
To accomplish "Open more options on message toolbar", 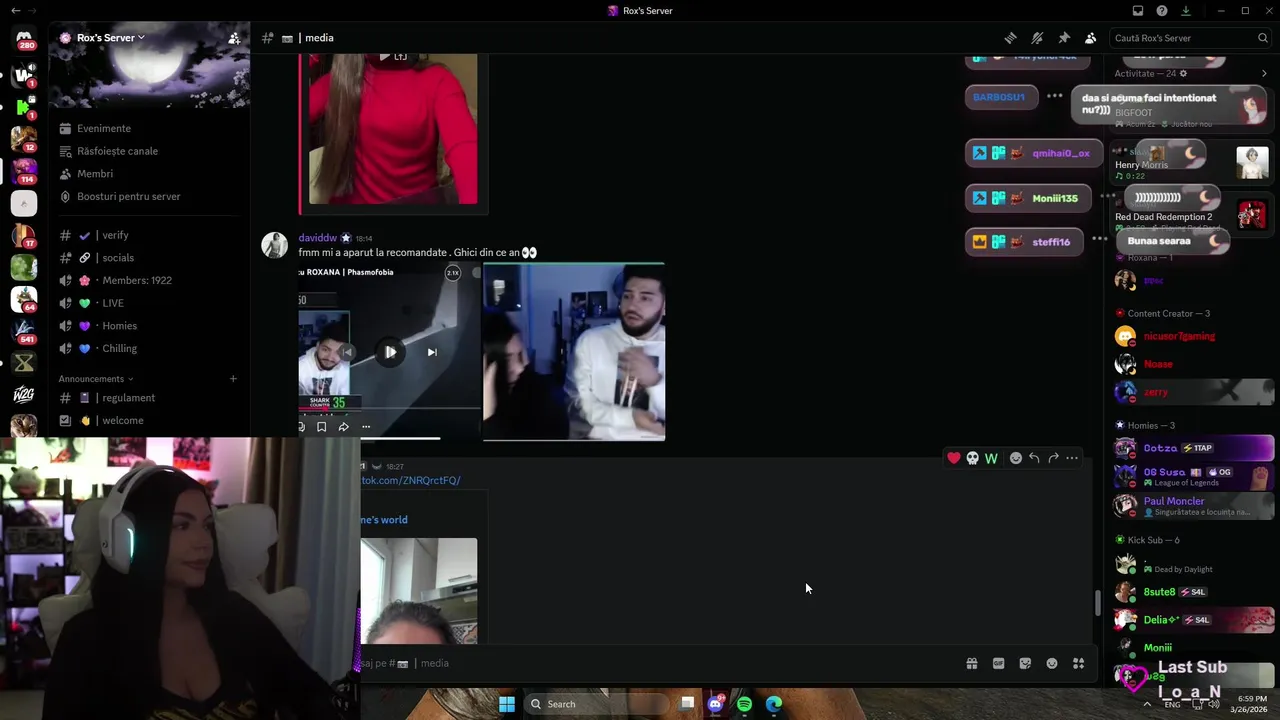I will click(x=1072, y=458).
